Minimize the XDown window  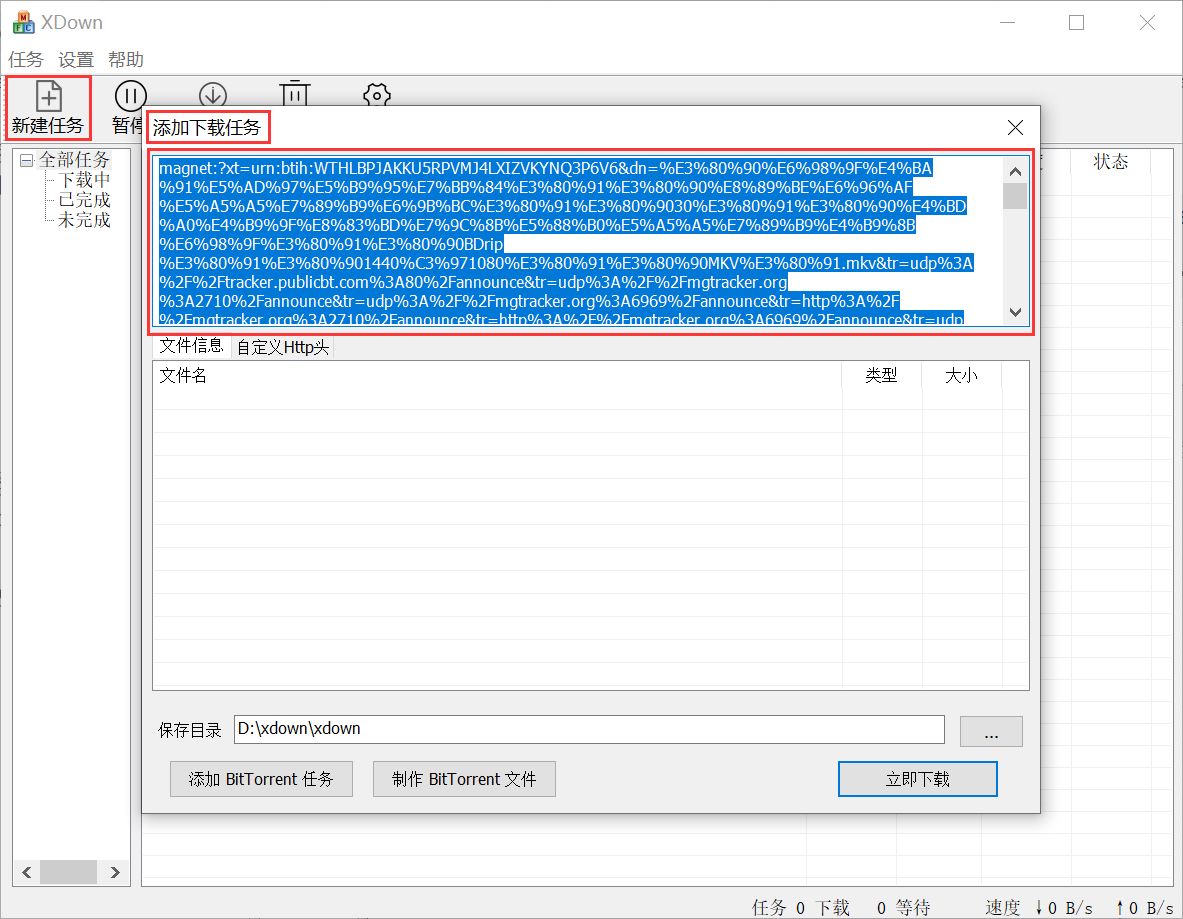[1007, 23]
